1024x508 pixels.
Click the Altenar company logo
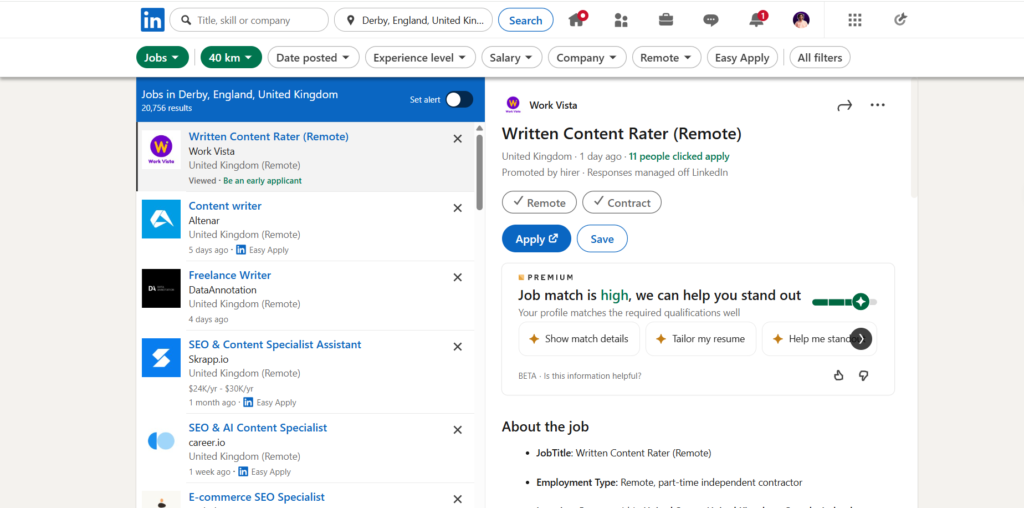coord(161,219)
